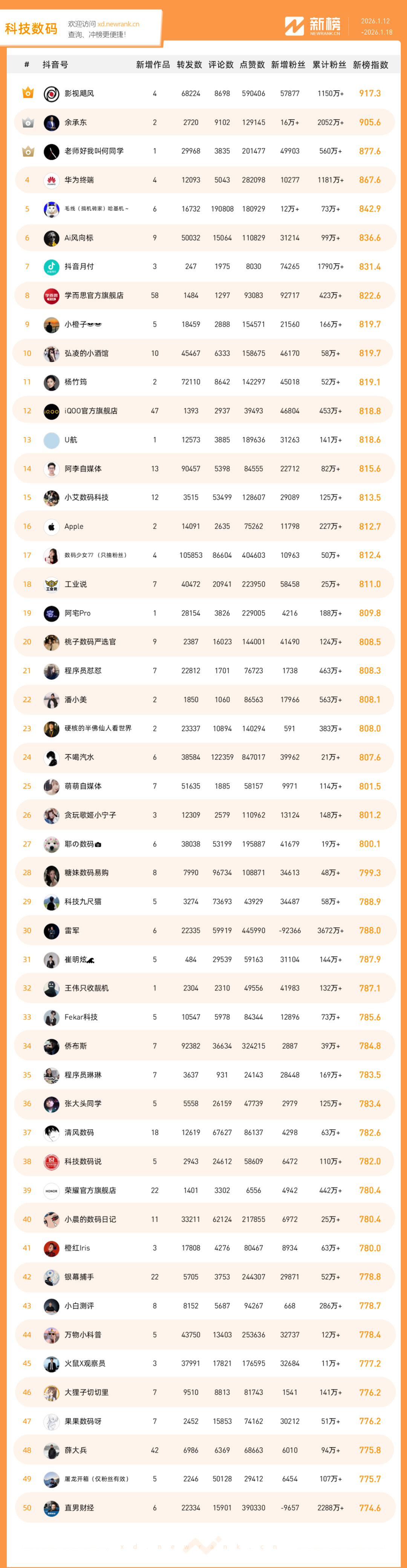The height and width of the screenshot is (1568, 407).
Task: Click the 点赞数 column header
Action: tap(252, 65)
